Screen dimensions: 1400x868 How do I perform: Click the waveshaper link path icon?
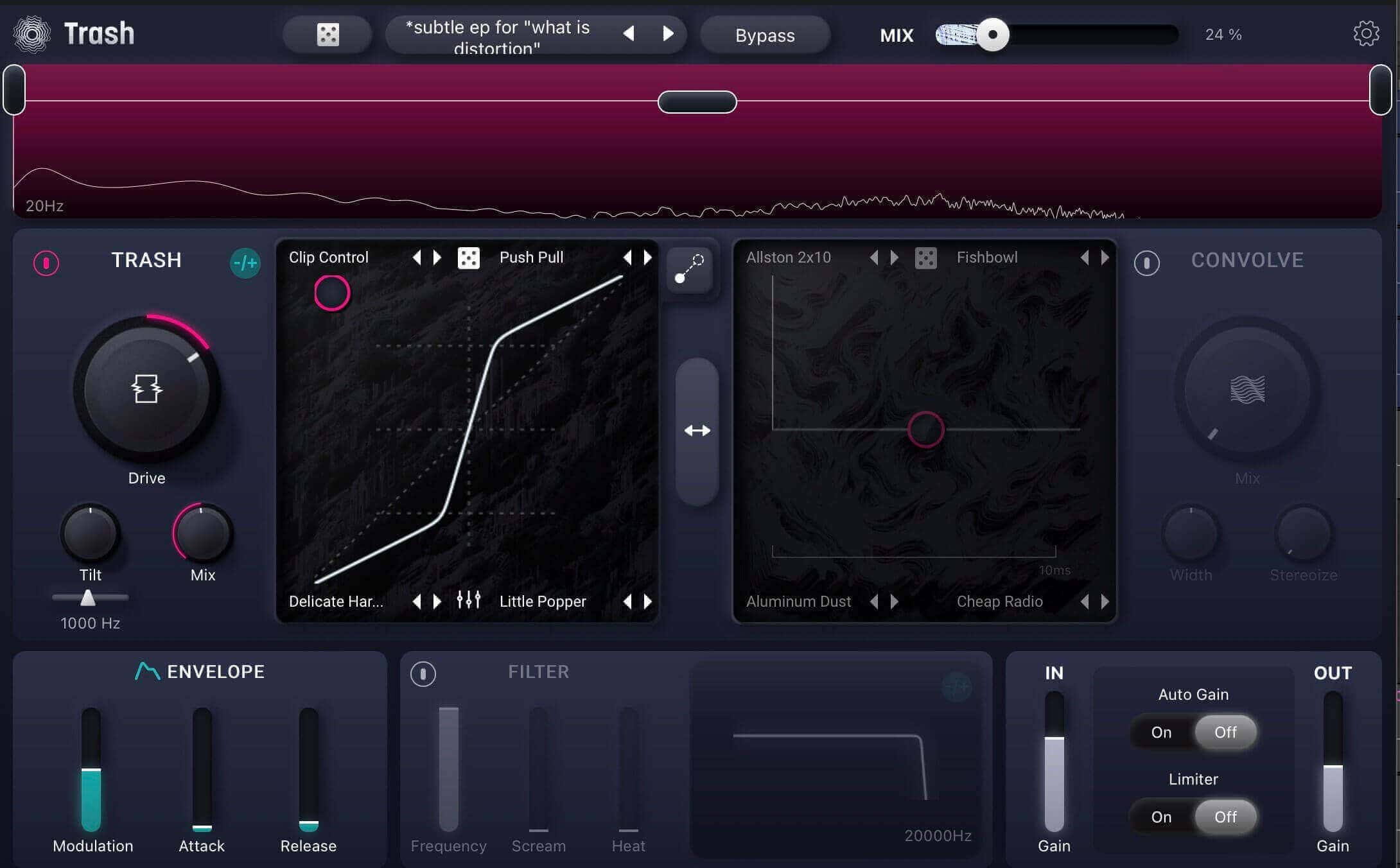point(689,269)
